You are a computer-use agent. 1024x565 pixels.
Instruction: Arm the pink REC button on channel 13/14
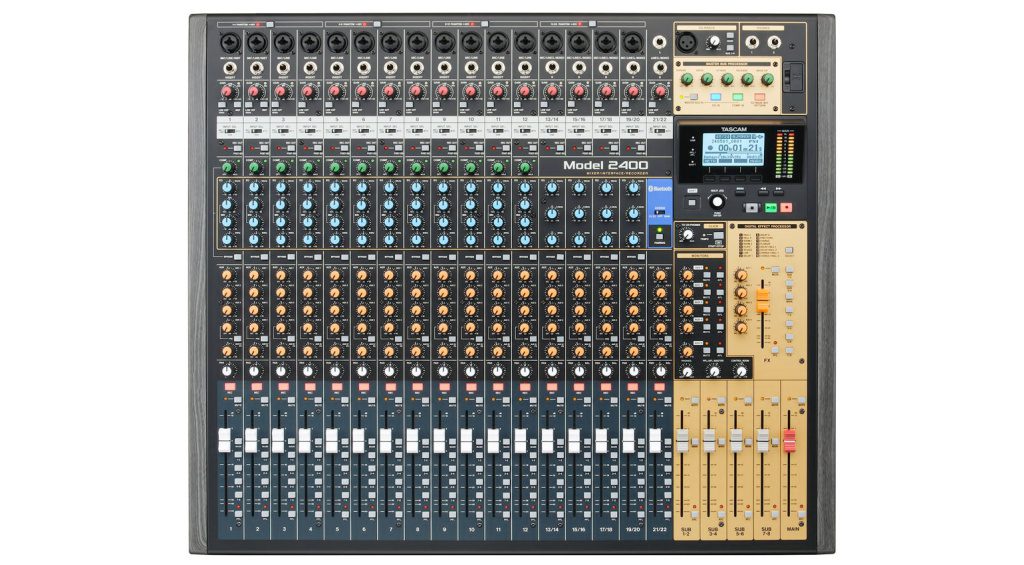click(552, 387)
